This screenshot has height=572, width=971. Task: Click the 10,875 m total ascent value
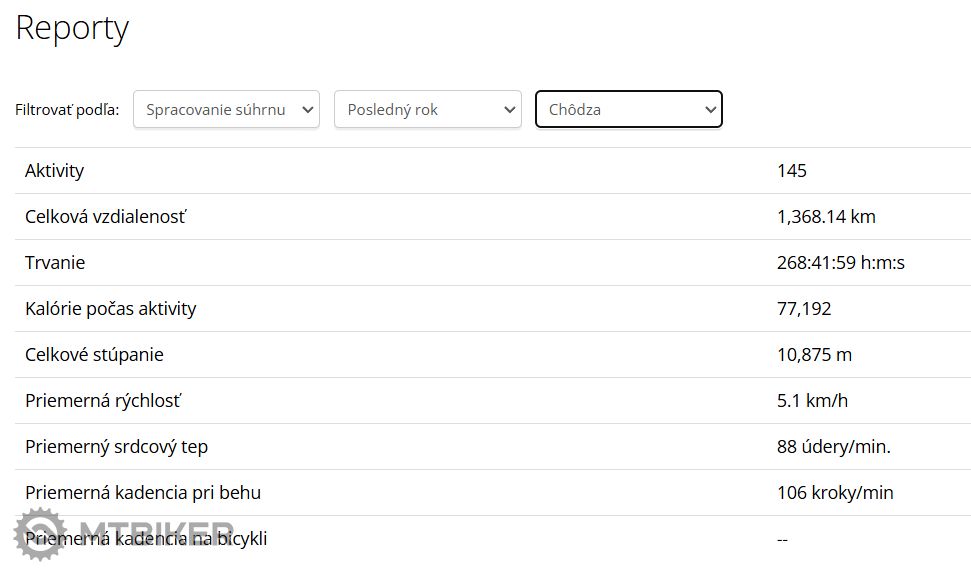click(x=814, y=355)
